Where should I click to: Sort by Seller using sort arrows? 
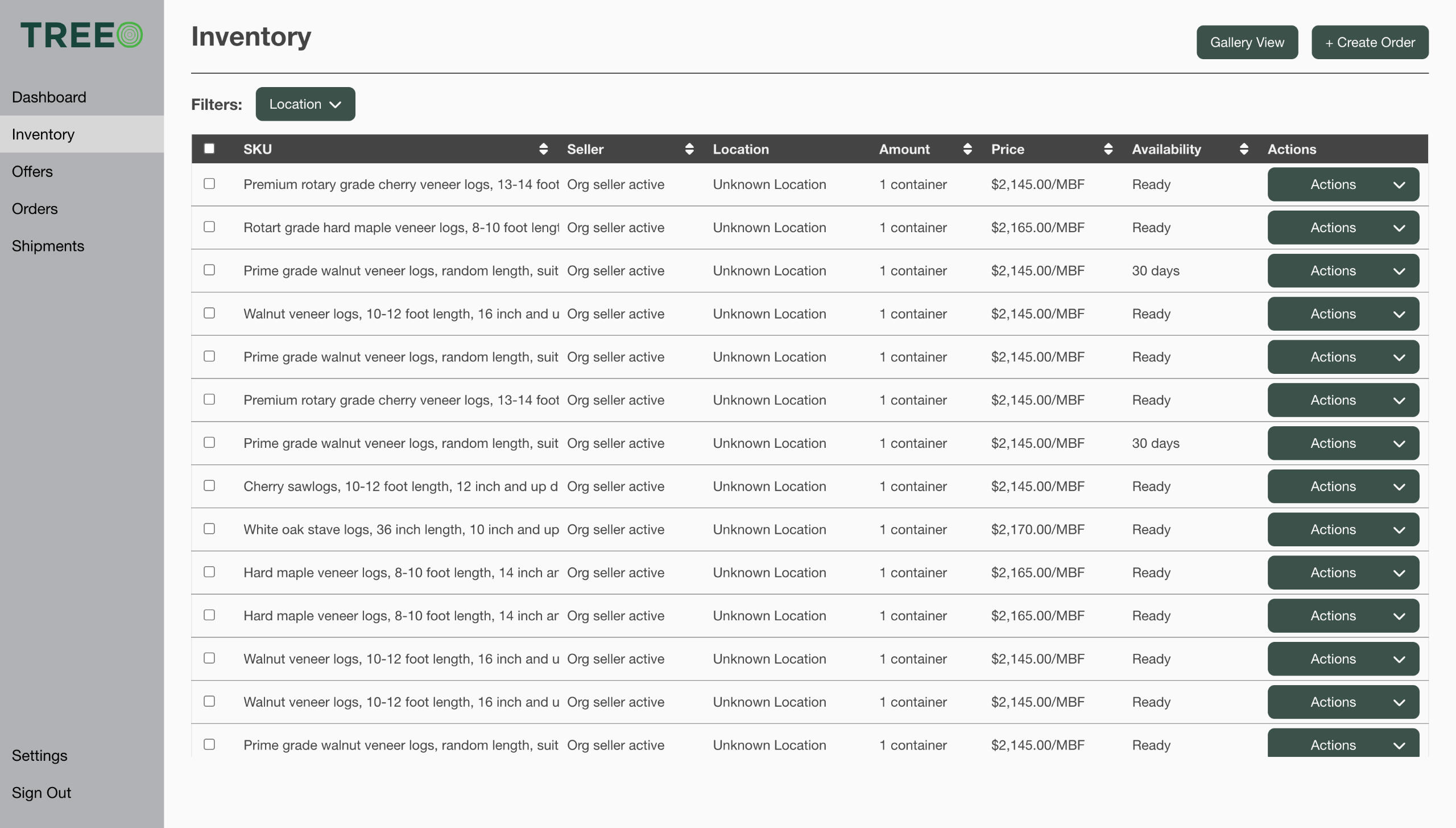tap(689, 149)
